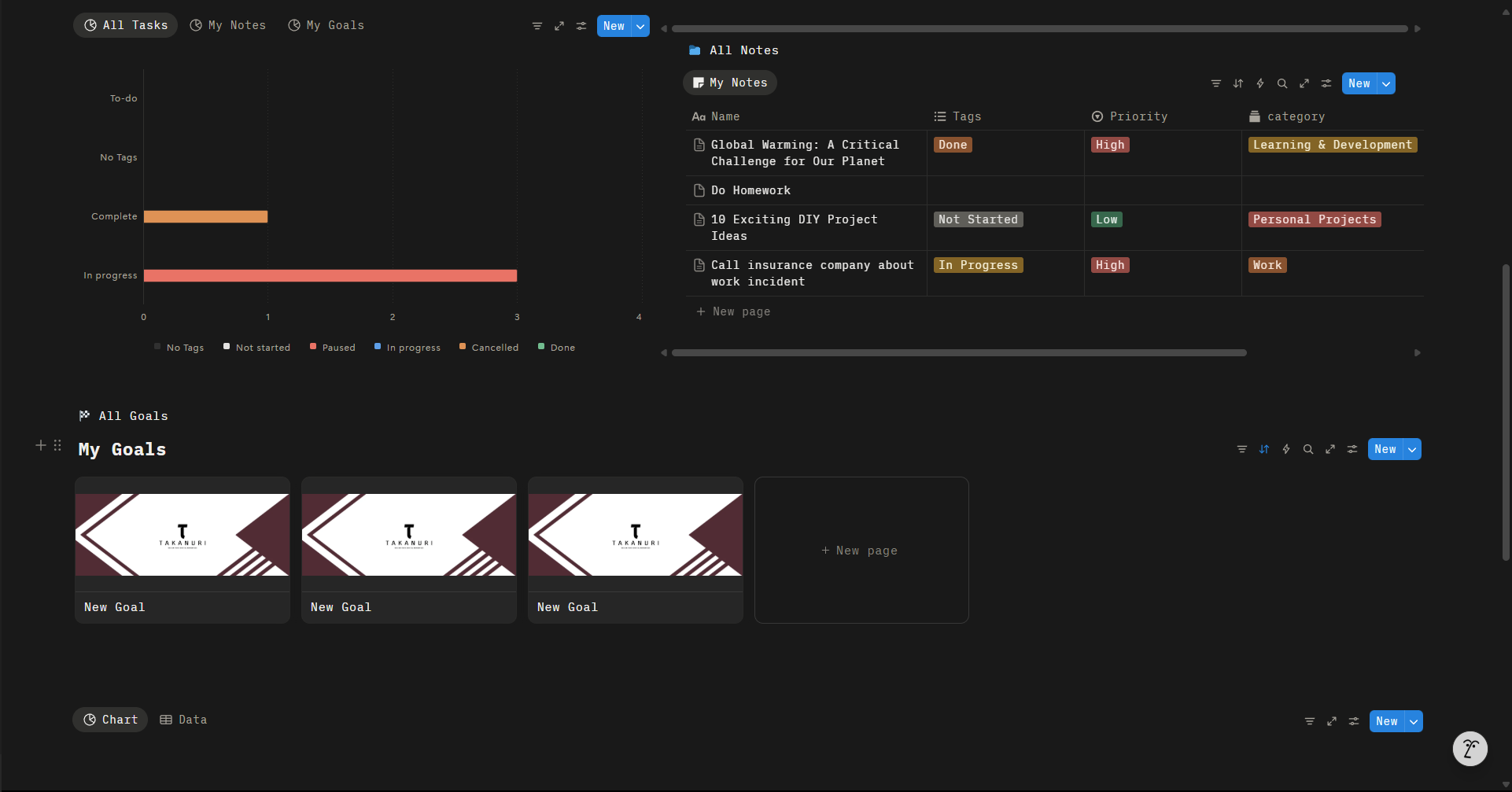Expand All Tasks chart to full page
This screenshot has height=792, width=1512.
tap(559, 26)
